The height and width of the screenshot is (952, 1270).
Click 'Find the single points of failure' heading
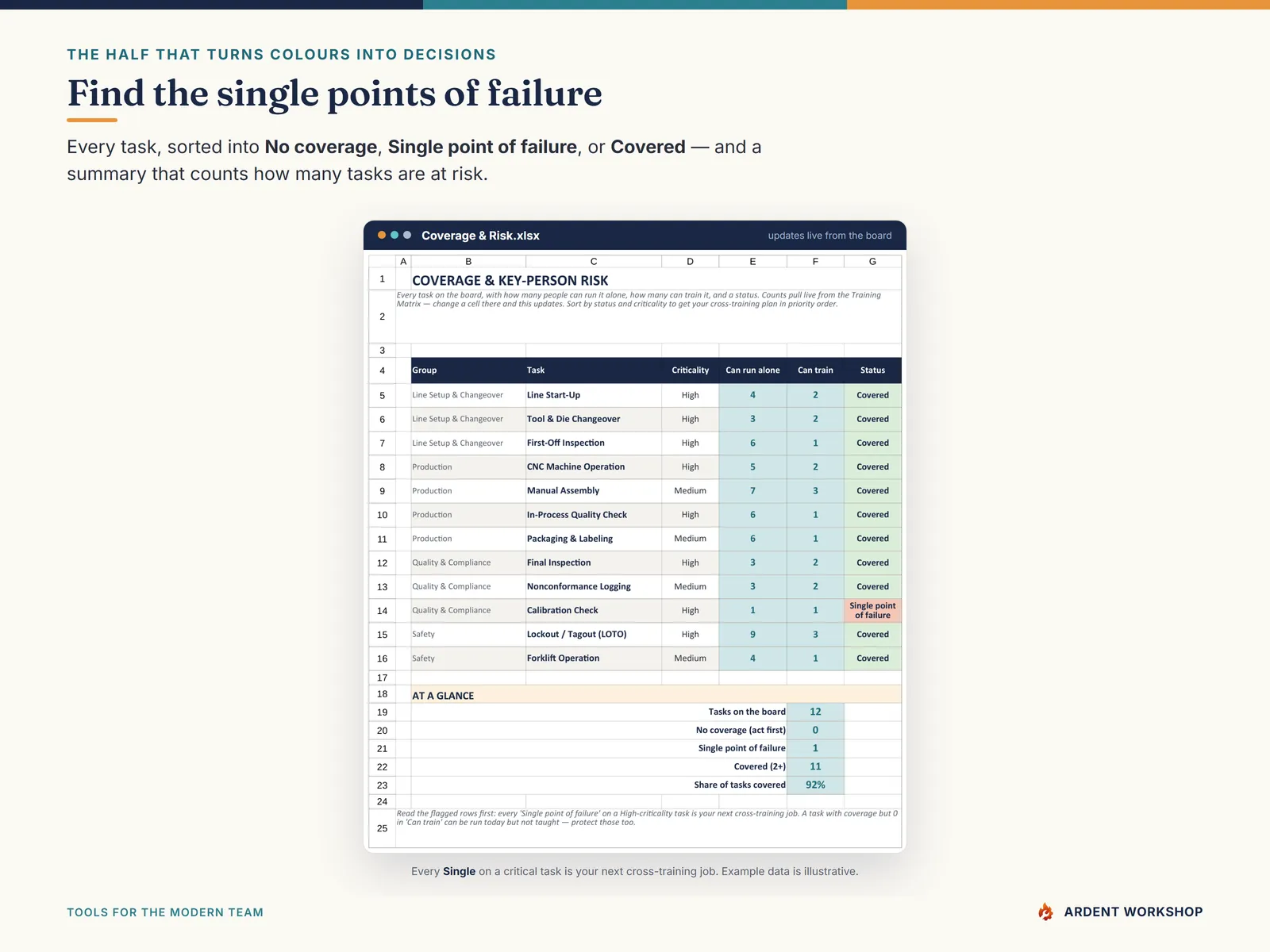(334, 94)
